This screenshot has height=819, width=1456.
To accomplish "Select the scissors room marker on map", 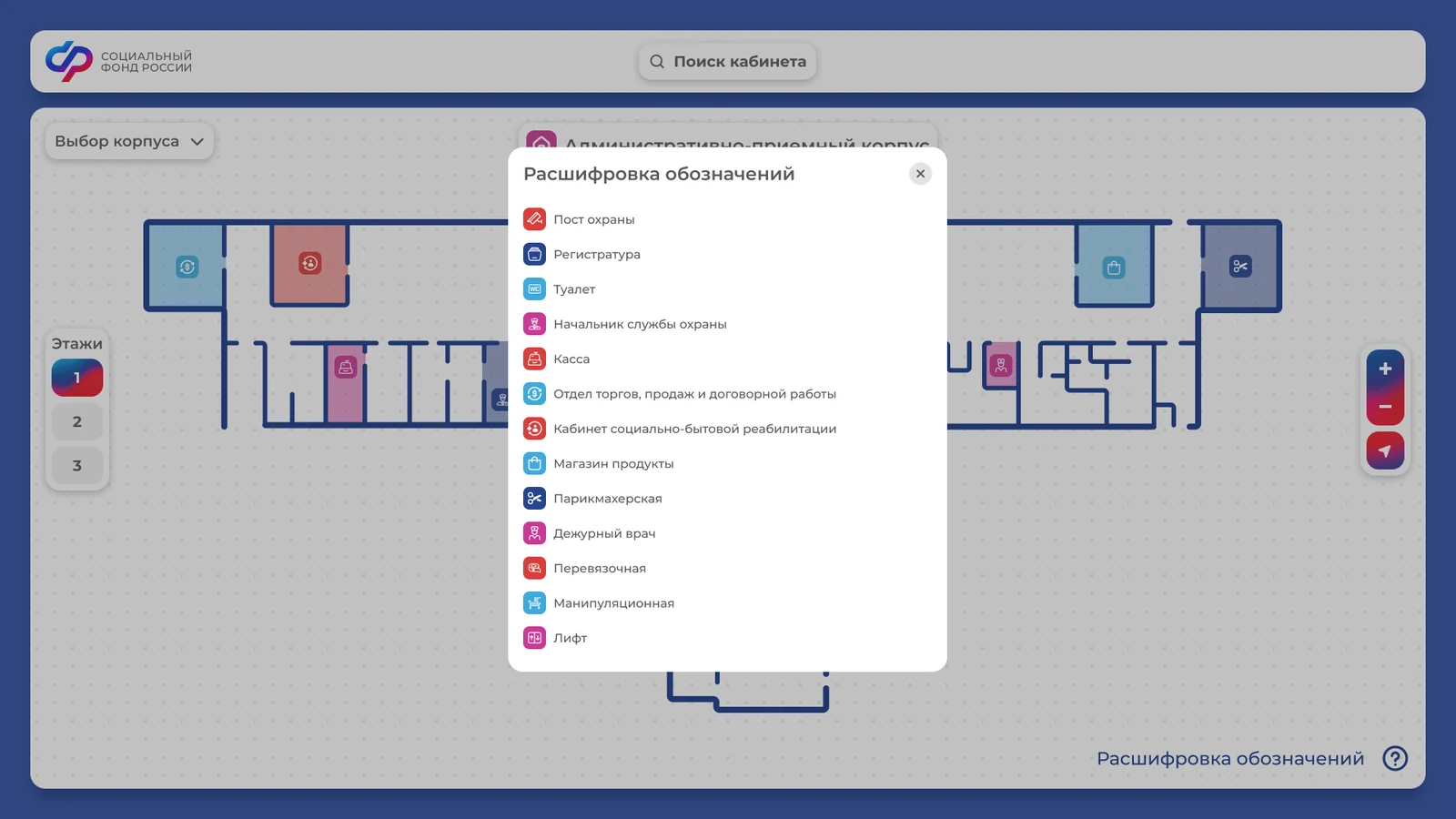I will click(1240, 267).
